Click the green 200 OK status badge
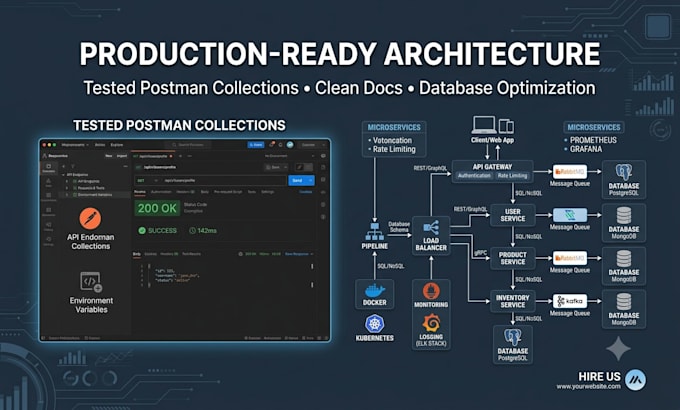Image resolution: width=680 pixels, height=410 pixels. 157,208
